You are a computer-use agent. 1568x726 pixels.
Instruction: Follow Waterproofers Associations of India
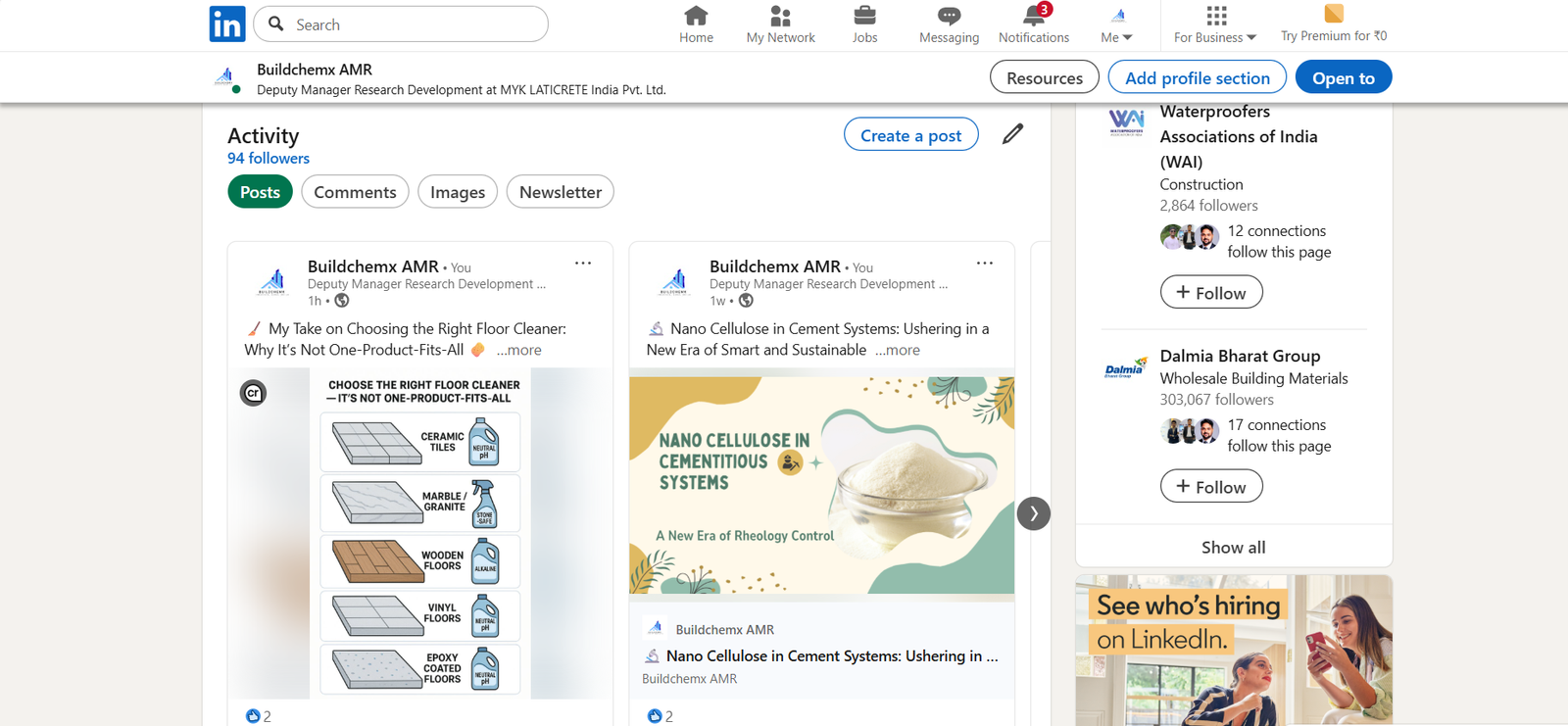click(x=1211, y=293)
